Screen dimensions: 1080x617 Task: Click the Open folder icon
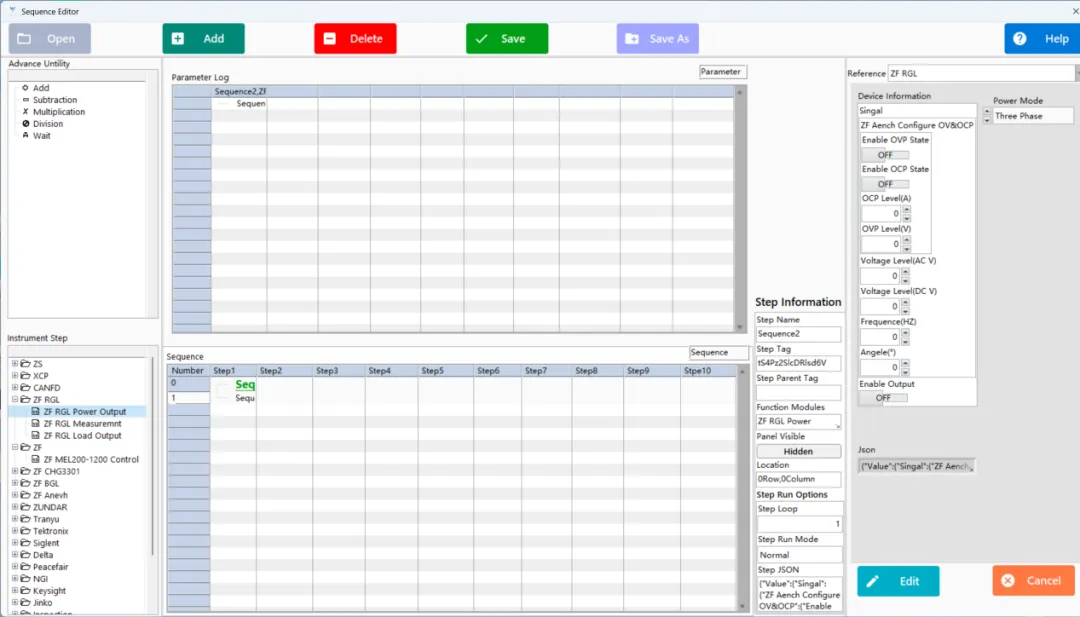24,39
